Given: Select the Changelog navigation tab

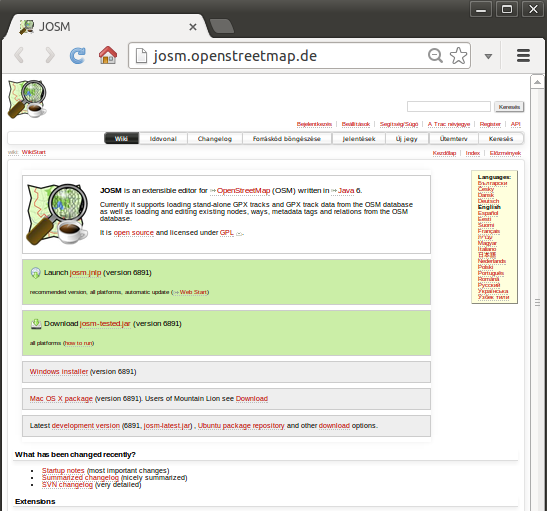Looking at the screenshot, I should coord(215,138).
